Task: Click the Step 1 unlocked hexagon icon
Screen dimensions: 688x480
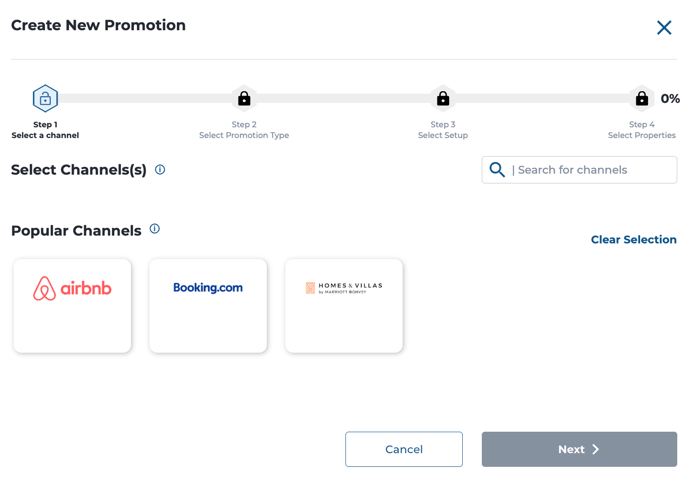Action: pos(45,98)
